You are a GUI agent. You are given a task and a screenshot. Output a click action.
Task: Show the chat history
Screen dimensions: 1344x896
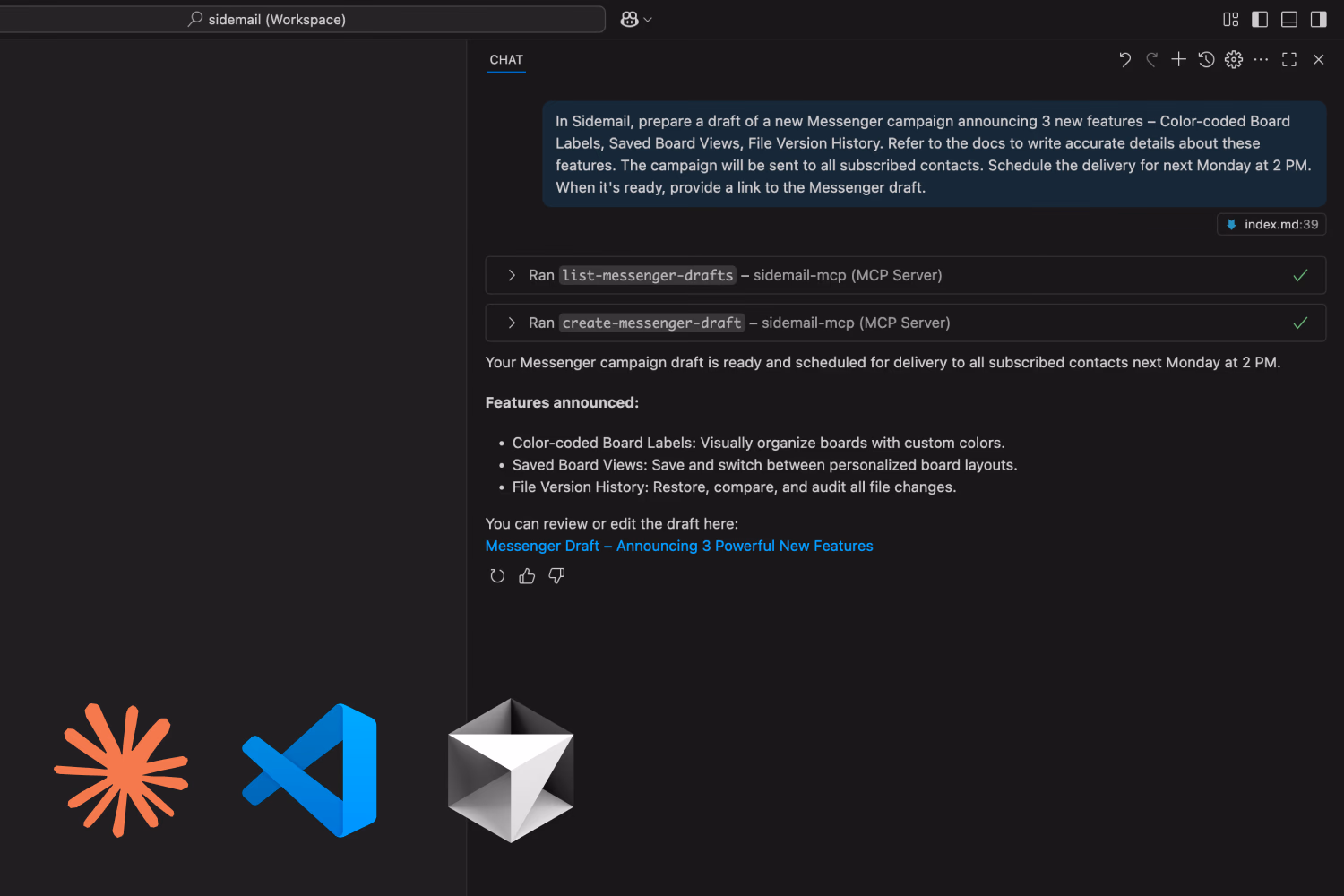coord(1206,59)
